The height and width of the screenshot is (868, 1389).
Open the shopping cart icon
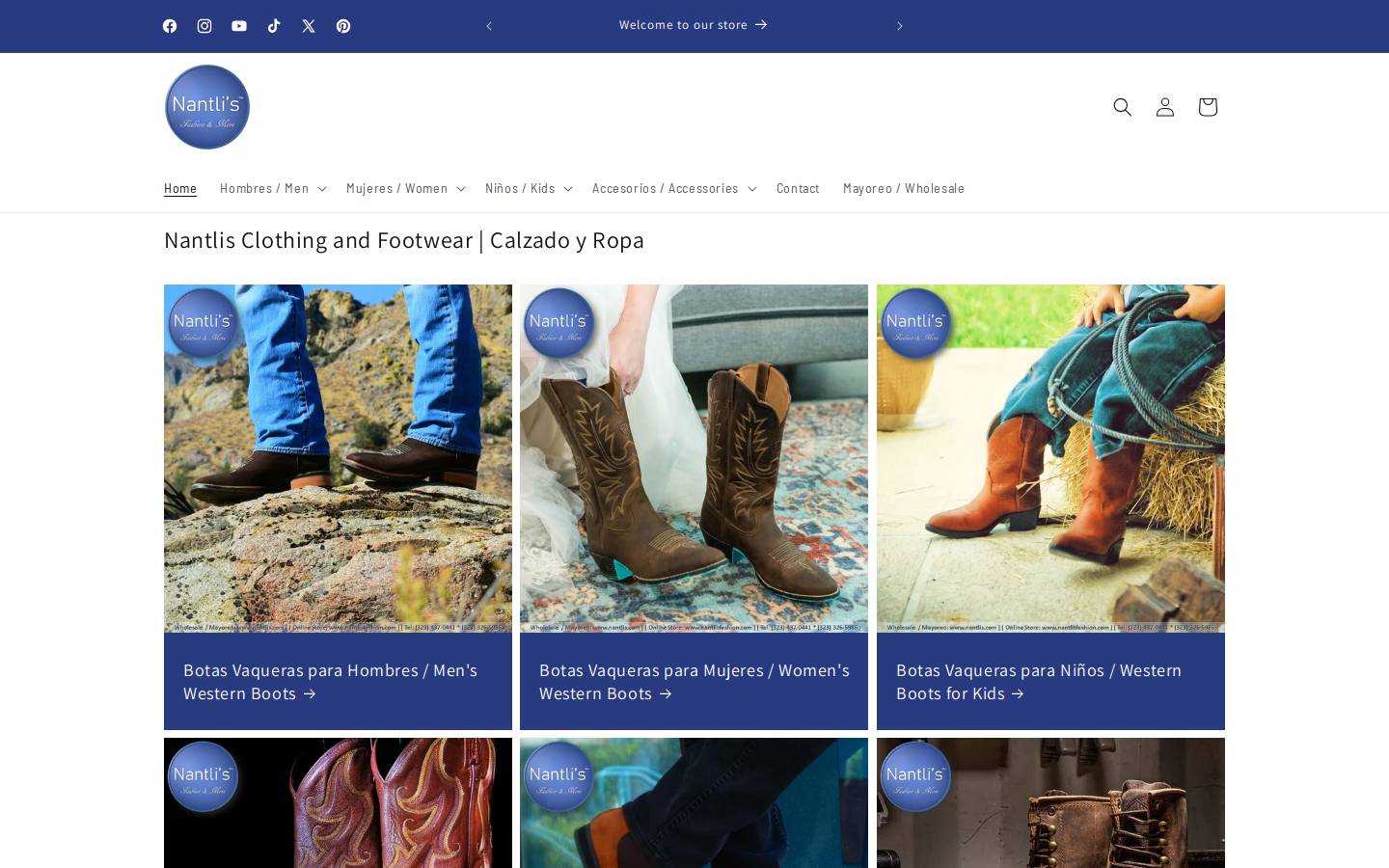click(1207, 107)
